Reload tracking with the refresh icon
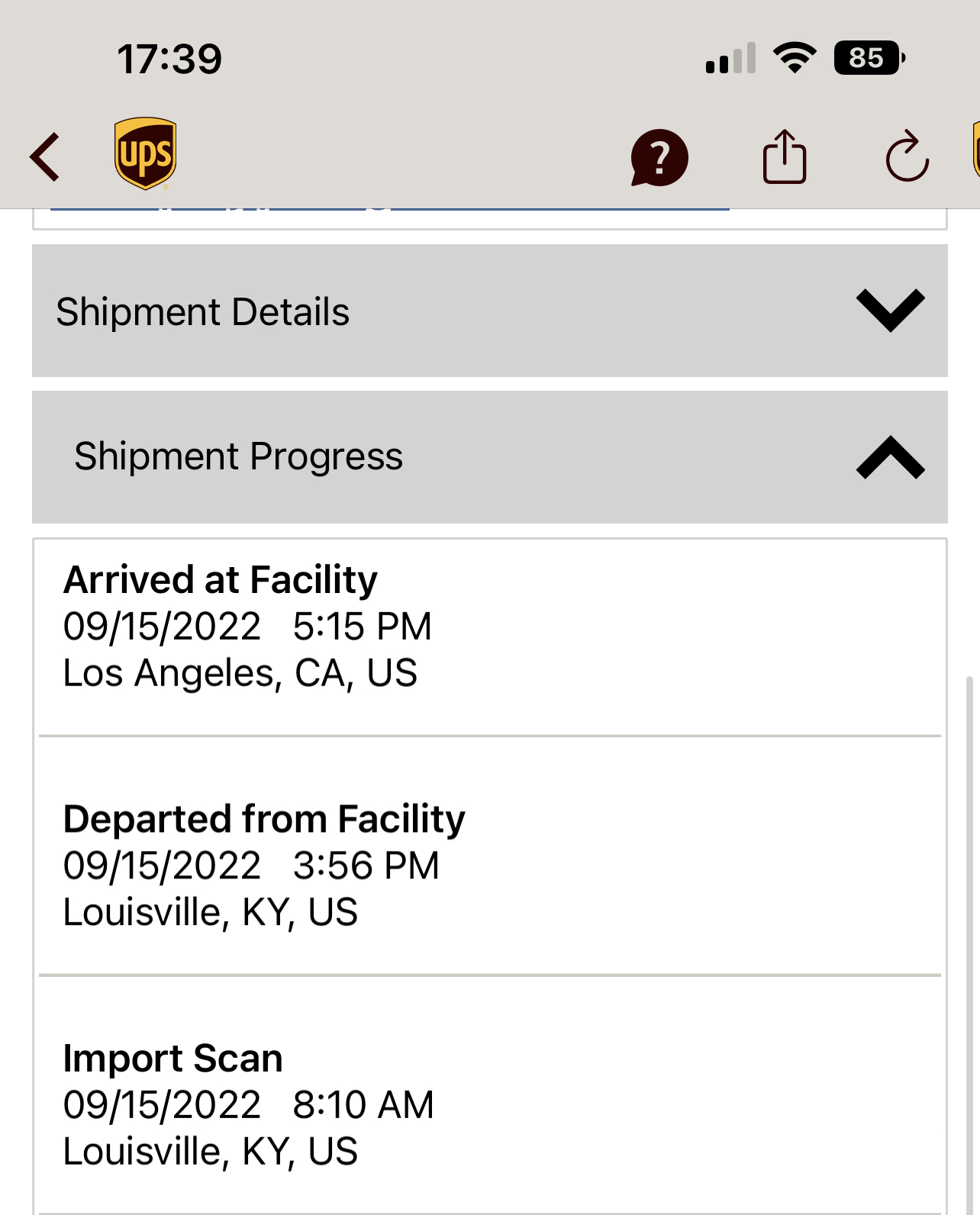This screenshot has height=1215, width=980. [907, 157]
